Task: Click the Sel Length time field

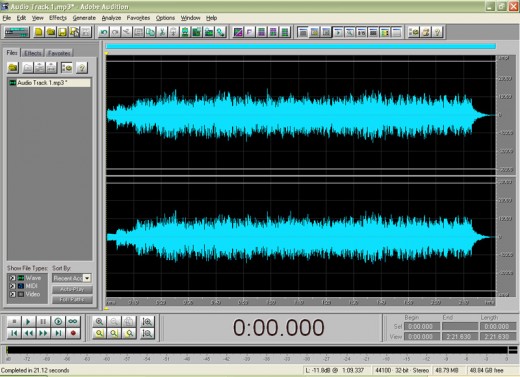Action: tap(498, 327)
